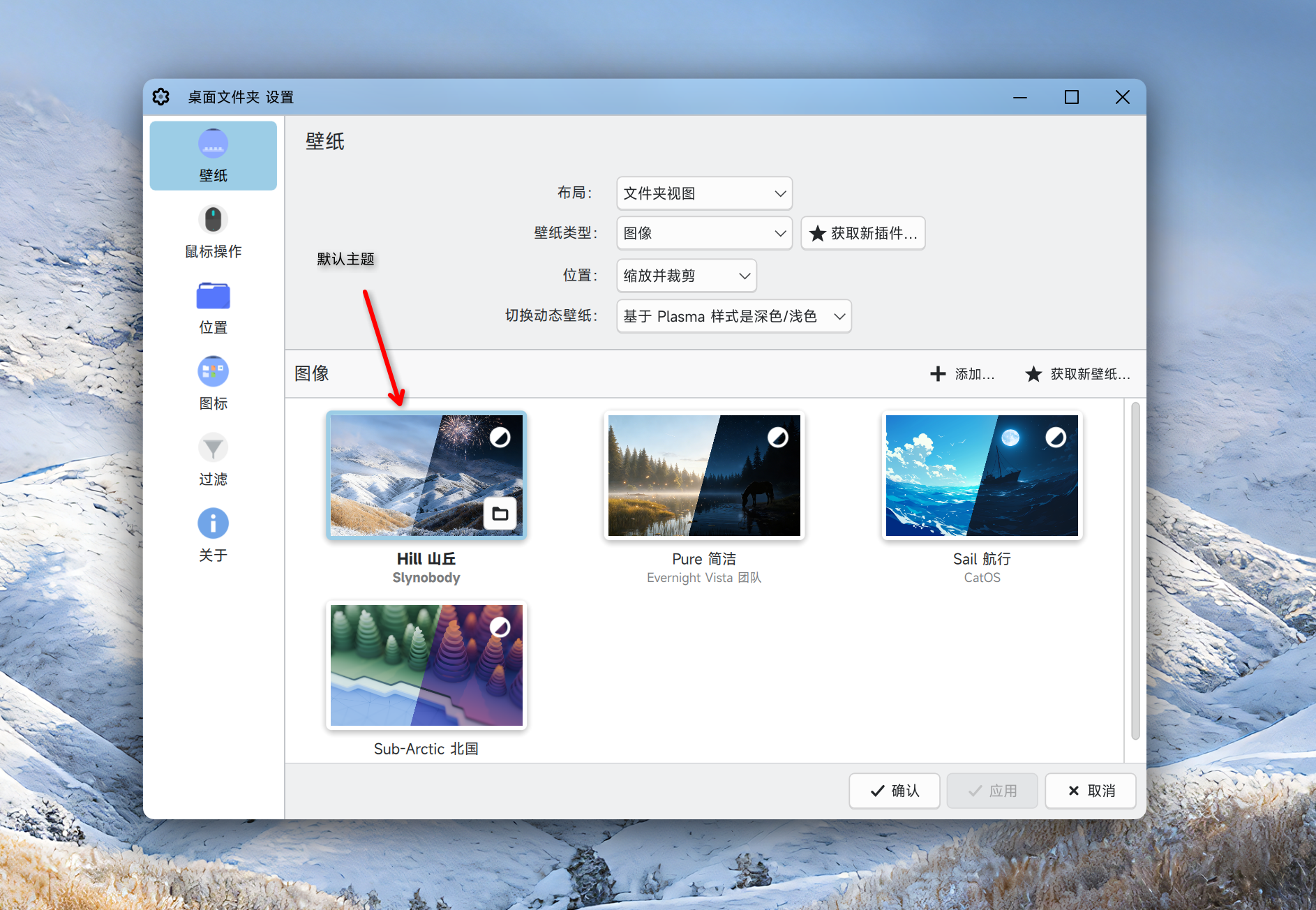Click 获取新插件 to get new plugins

(863, 233)
